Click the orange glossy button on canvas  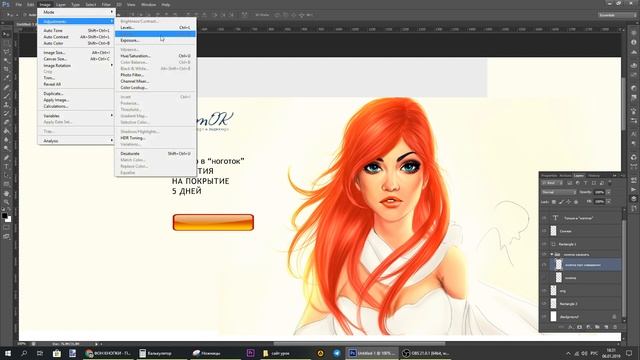(x=213, y=222)
